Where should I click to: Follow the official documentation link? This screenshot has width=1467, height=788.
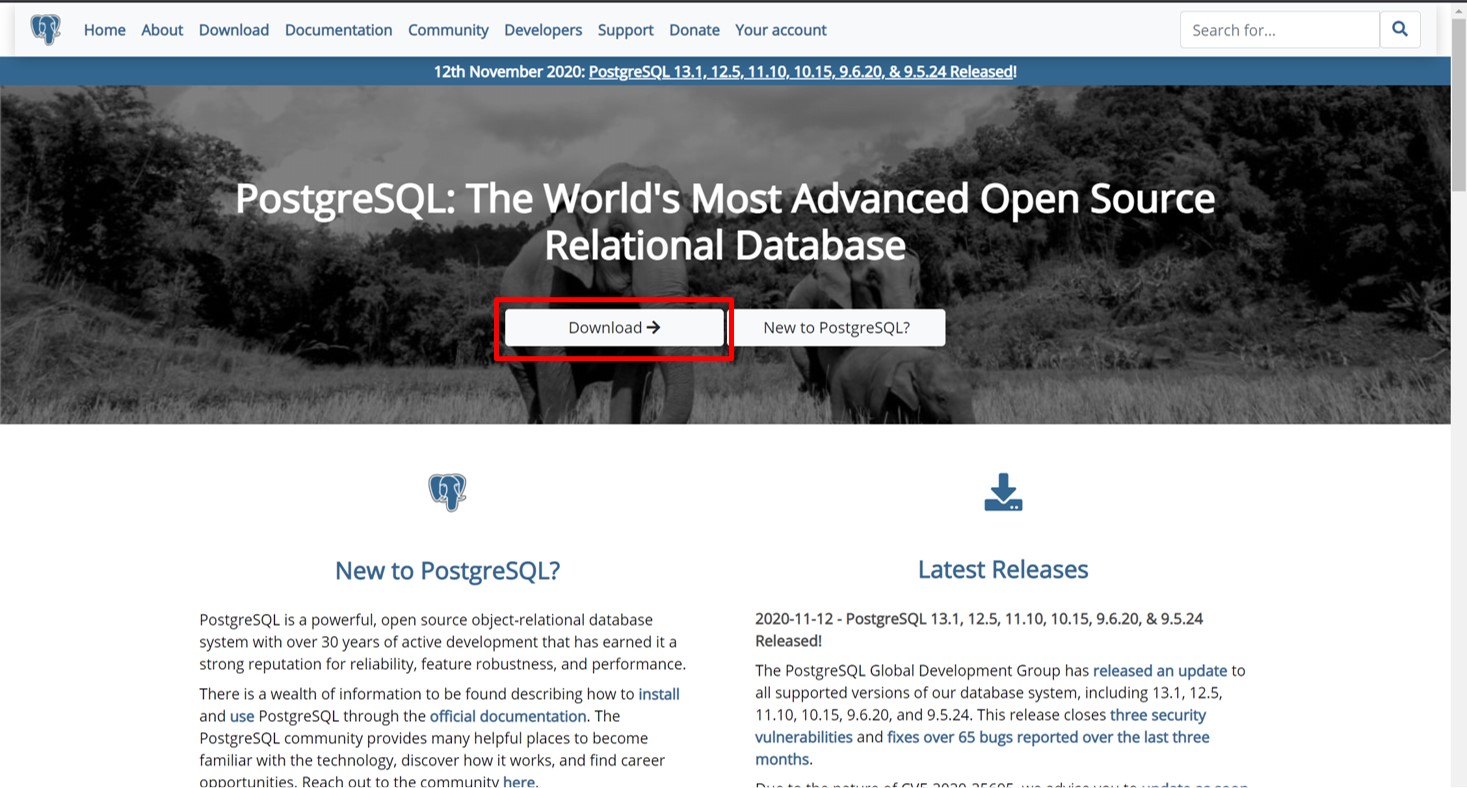click(508, 716)
